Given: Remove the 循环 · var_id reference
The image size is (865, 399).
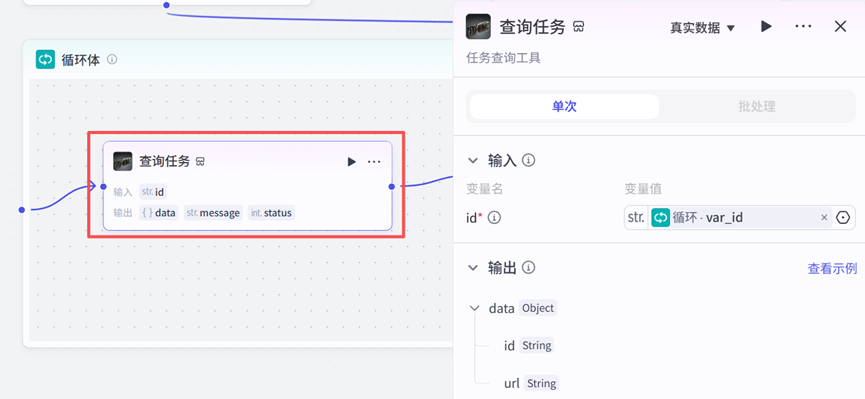Looking at the screenshot, I should (824, 218).
